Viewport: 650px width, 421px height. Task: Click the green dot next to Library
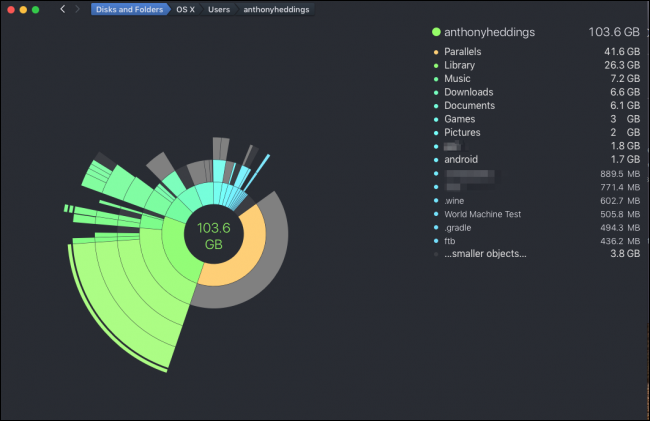tap(436, 65)
